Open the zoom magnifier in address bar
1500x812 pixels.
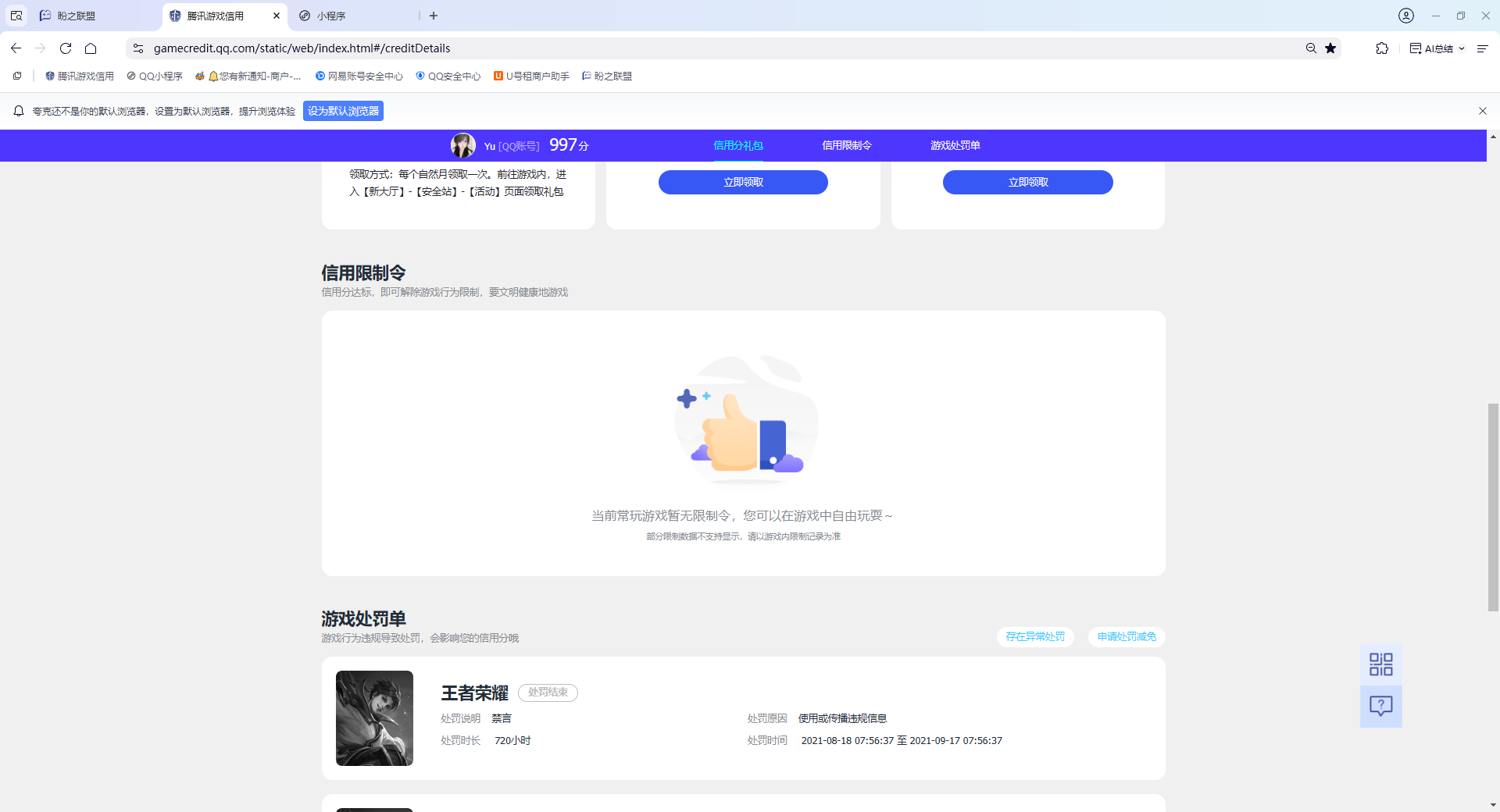click(1311, 48)
